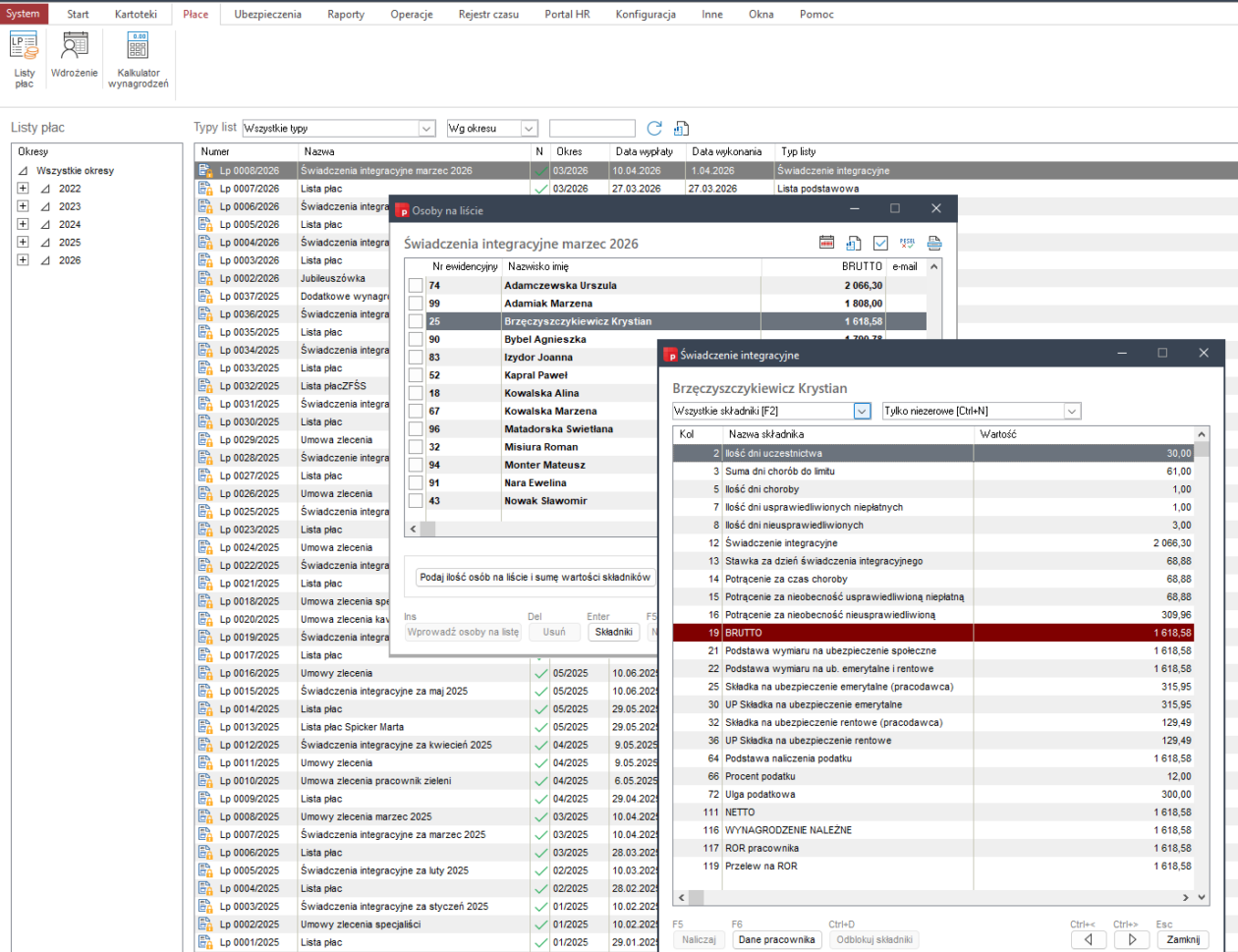Click the triangle icon beside Wszystkie okresy
The height and width of the screenshot is (952, 1238).
pyautogui.click(x=23, y=171)
